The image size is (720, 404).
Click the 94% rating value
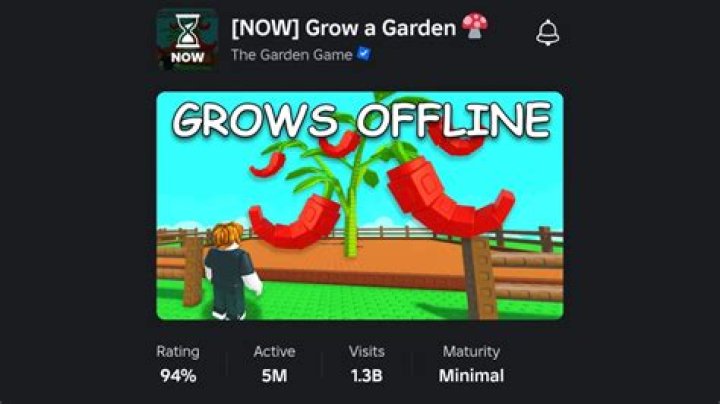coord(178,376)
